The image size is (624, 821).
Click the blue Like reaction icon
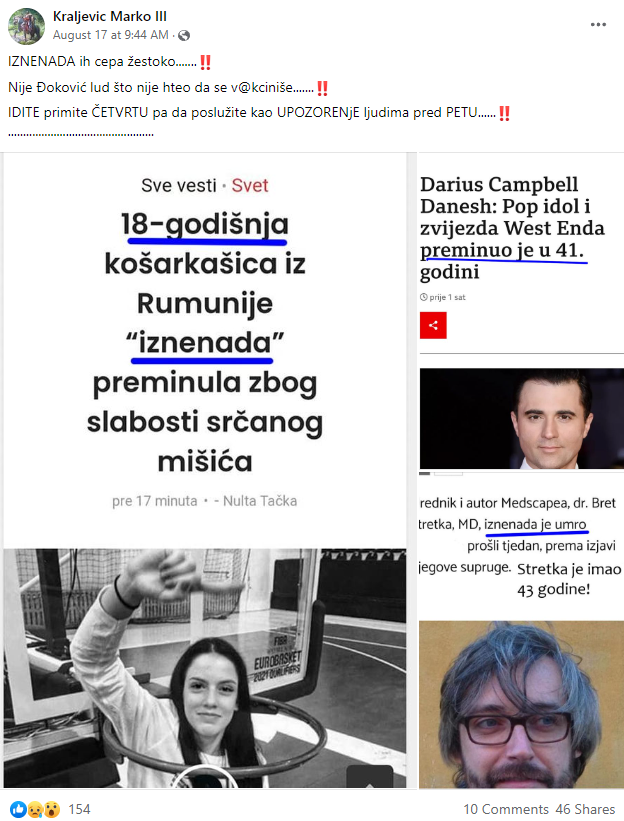pyautogui.click(x=18, y=809)
